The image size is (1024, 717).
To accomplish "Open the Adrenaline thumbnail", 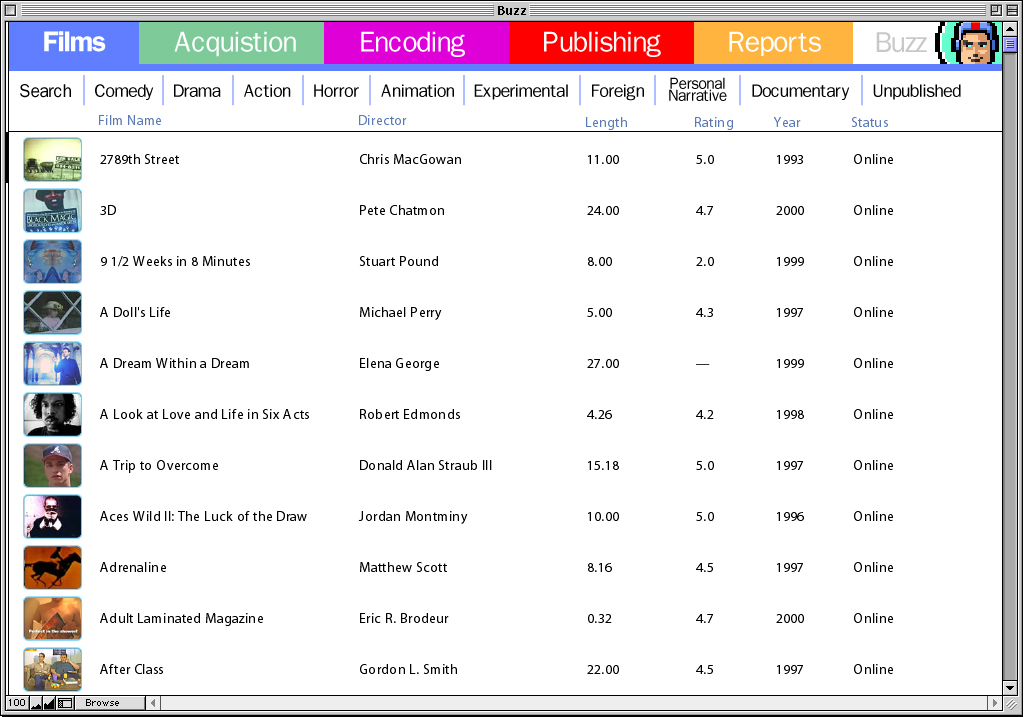I will [53, 567].
